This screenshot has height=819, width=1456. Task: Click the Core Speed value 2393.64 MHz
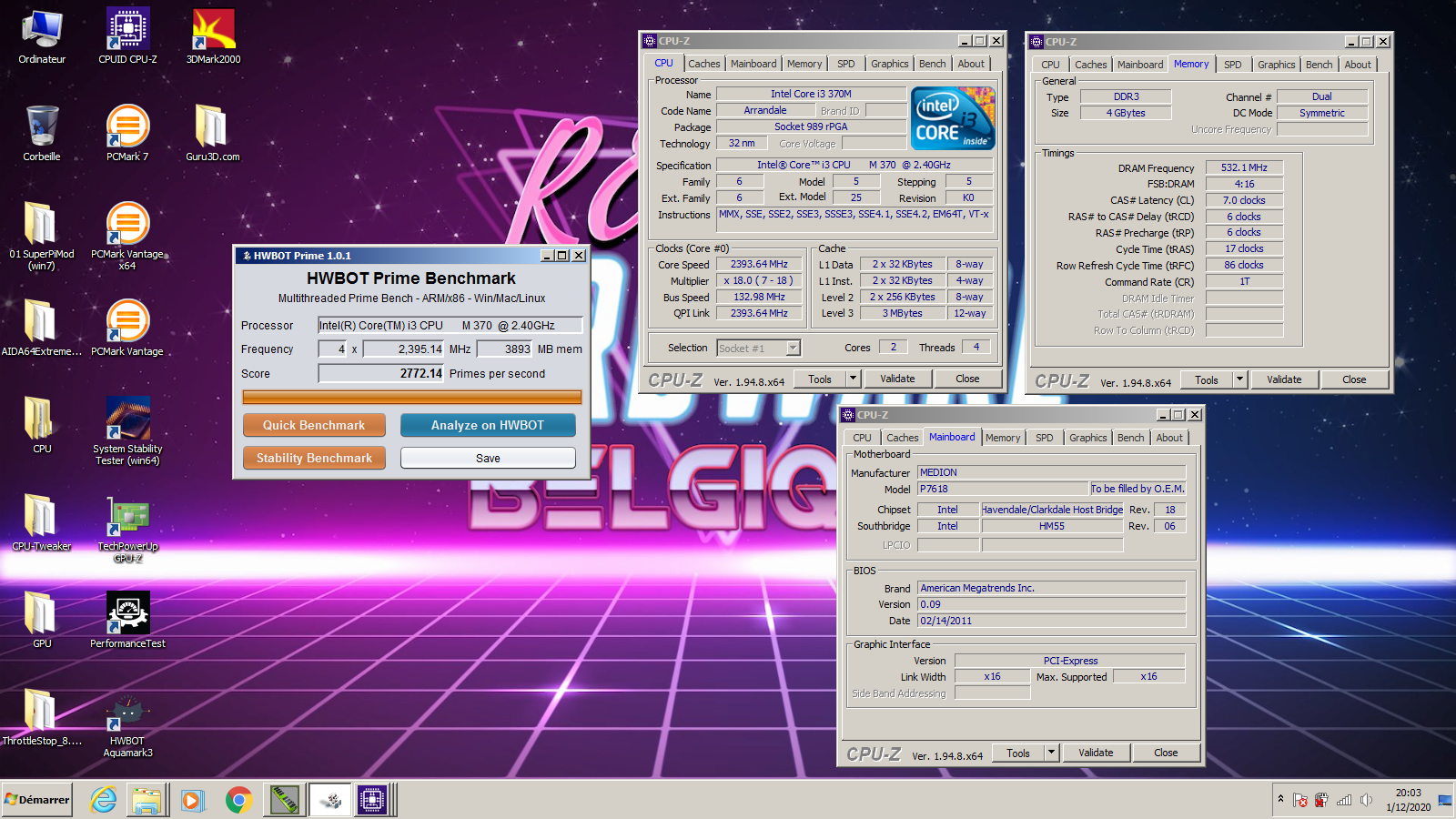(x=759, y=264)
